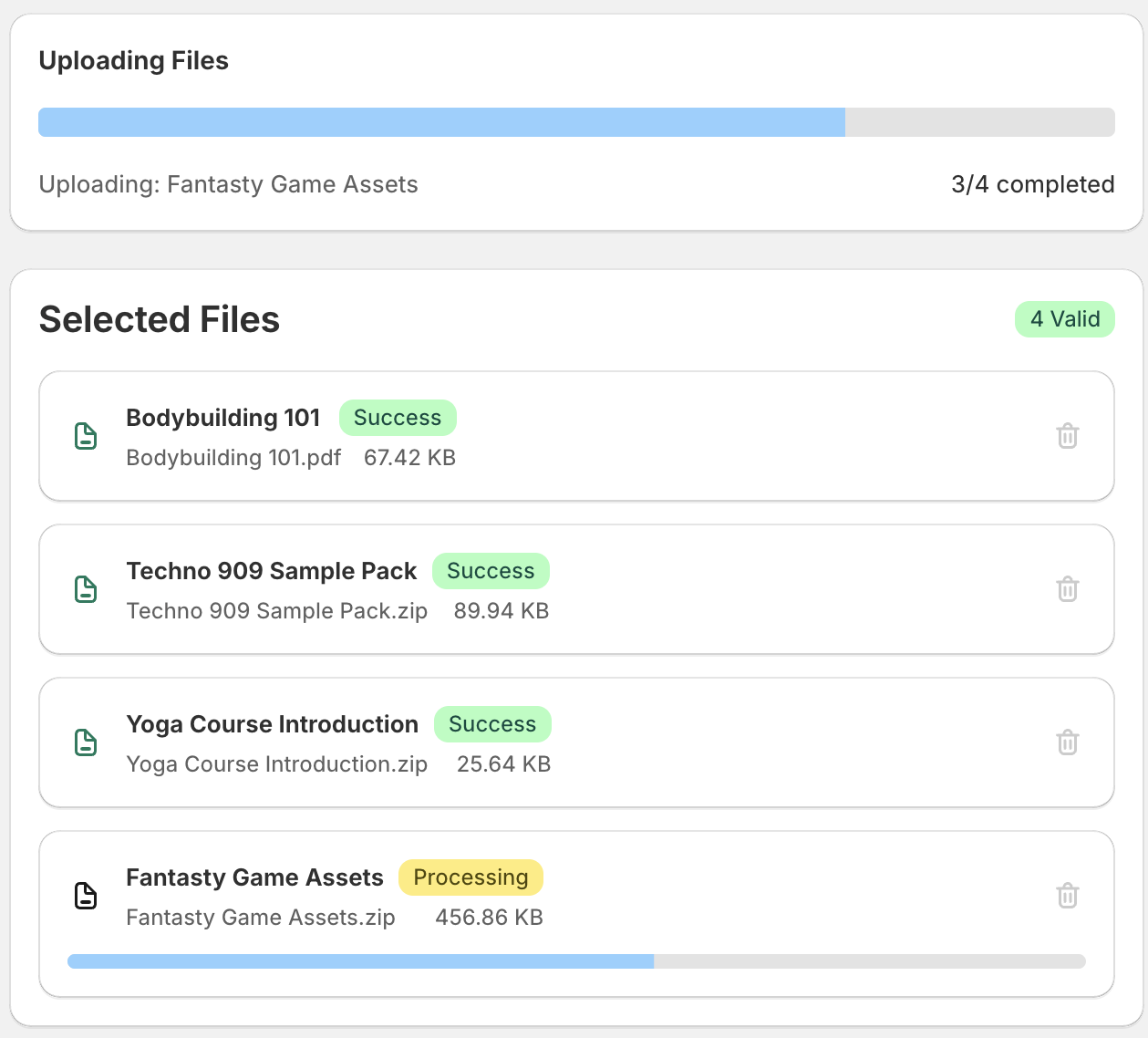This screenshot has width=1148, height=1038.
Task: Click Success badge for Techno 909 Sample Pack
Action: tap(491, 571)
